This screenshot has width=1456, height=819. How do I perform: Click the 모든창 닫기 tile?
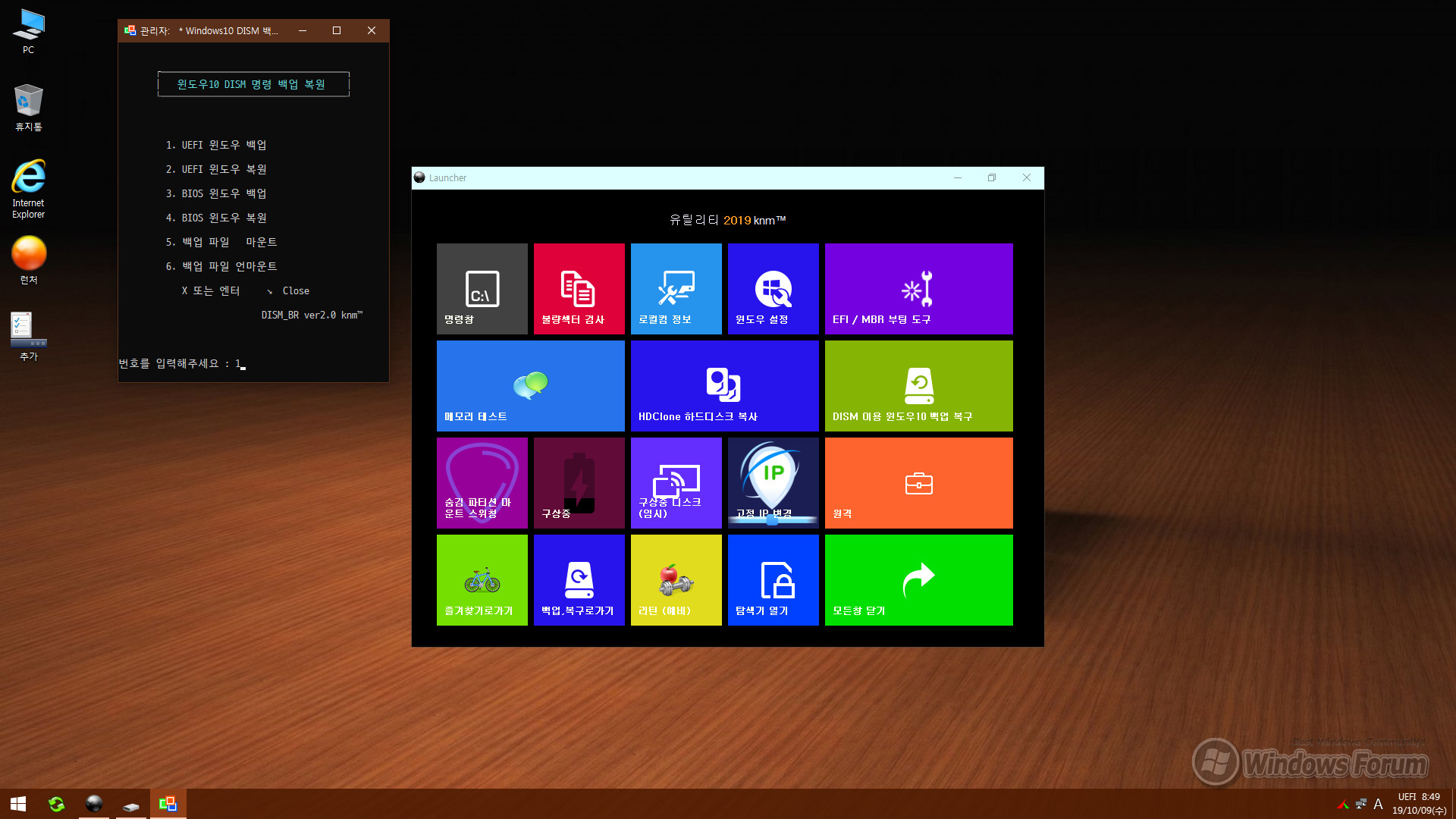[x=918, y=579]
